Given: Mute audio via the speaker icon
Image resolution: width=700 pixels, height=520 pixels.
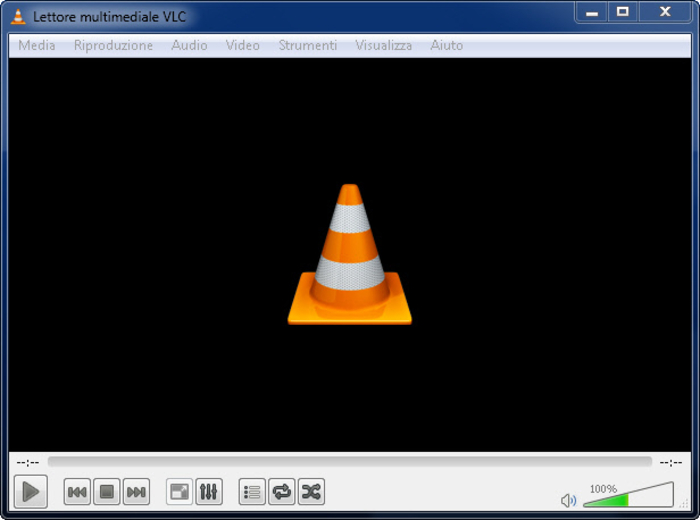Looking at the screenshot, I should [568, 500].
